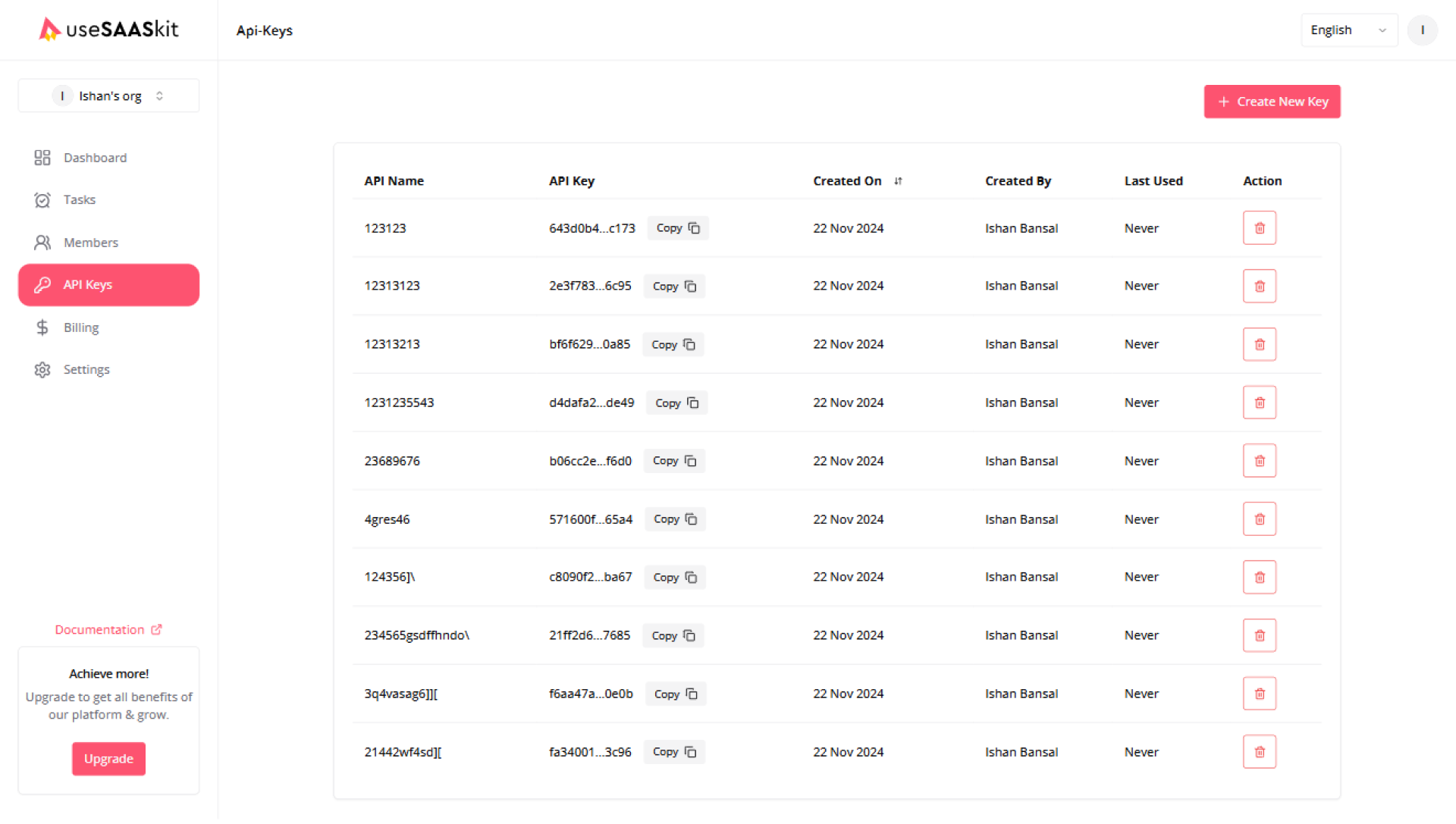The width and height of the screenshot is (1456, 824).
Task: Click delete icon for 123123 key
Action: point(1260,228)
